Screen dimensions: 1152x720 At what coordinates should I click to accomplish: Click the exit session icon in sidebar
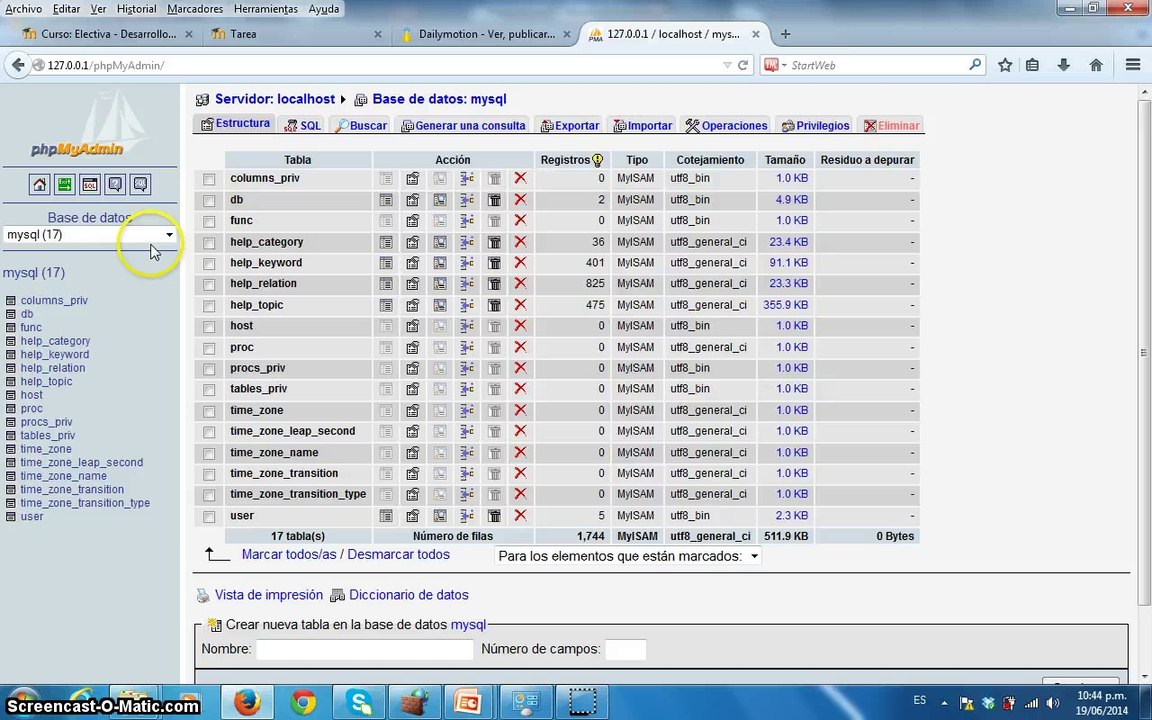[x=65, y=184]
